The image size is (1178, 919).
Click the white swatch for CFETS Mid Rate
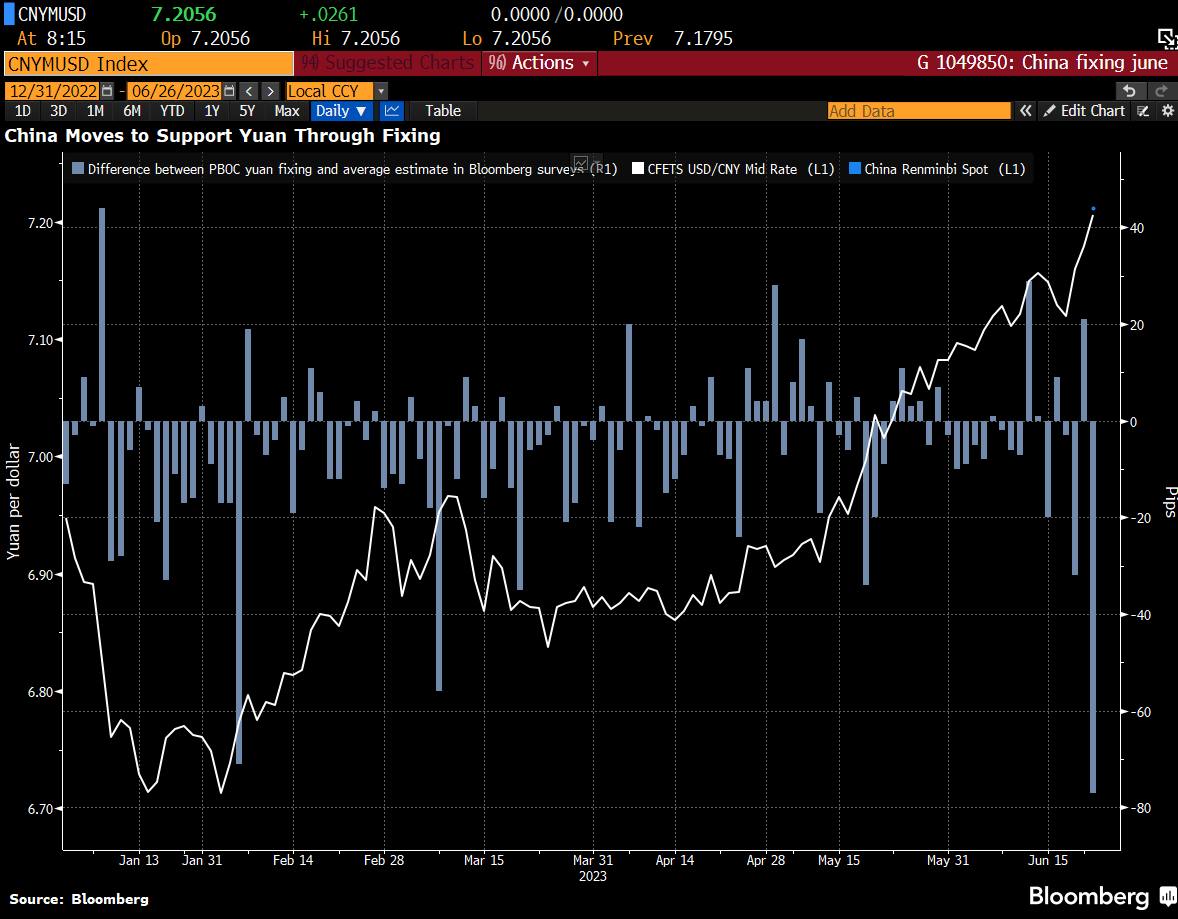(638, 169)
